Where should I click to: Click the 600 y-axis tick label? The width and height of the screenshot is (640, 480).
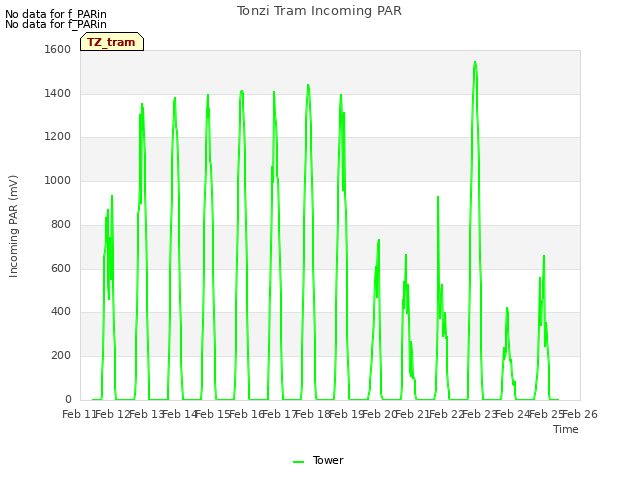(x=61, y=269)
